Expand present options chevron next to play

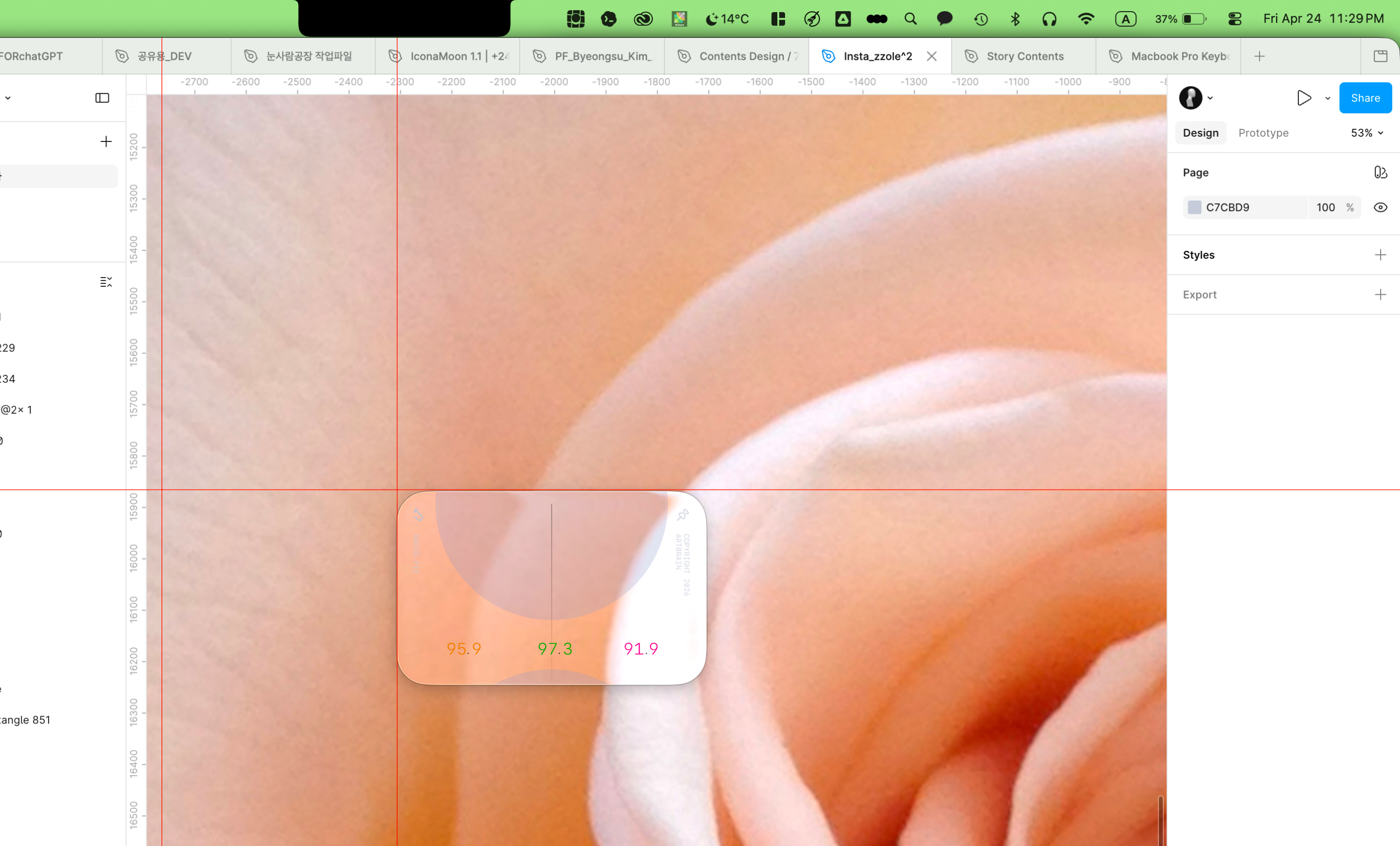(1328, 98)
